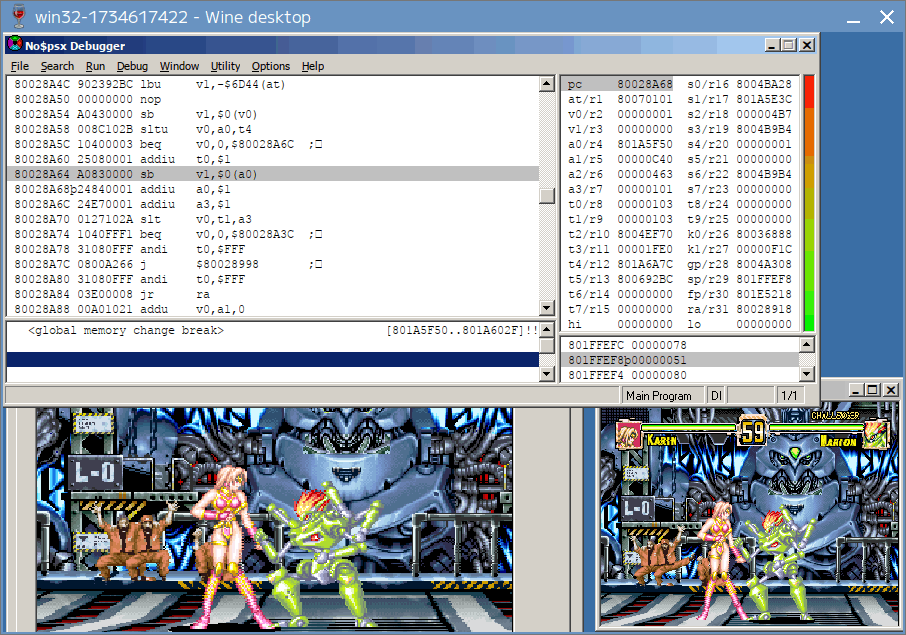Click the s0/r16 register value 8004BA28
This screenshot has height=635, width=906.
coord(764,84)
